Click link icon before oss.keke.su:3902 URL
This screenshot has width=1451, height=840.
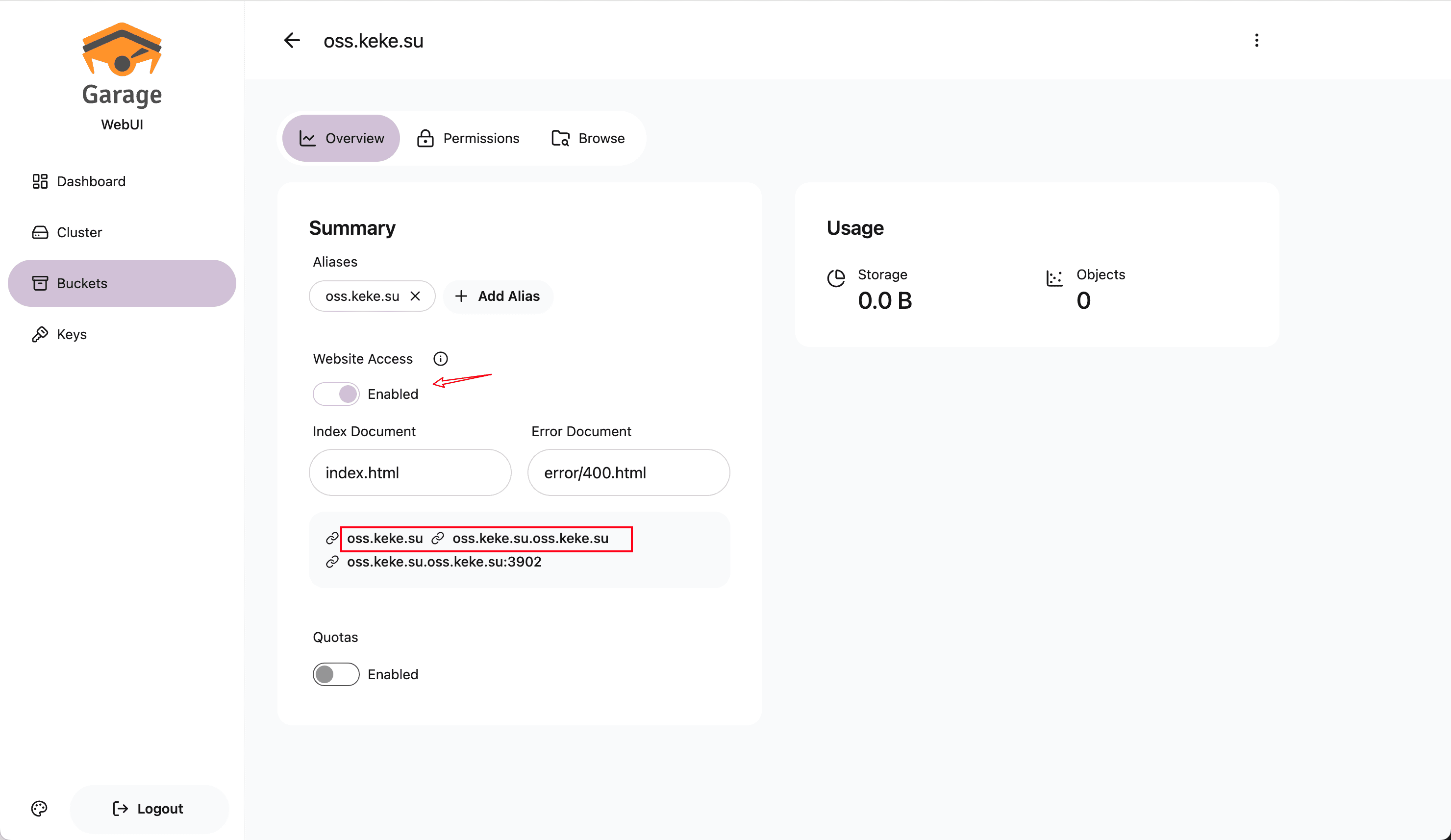[332, 562]
